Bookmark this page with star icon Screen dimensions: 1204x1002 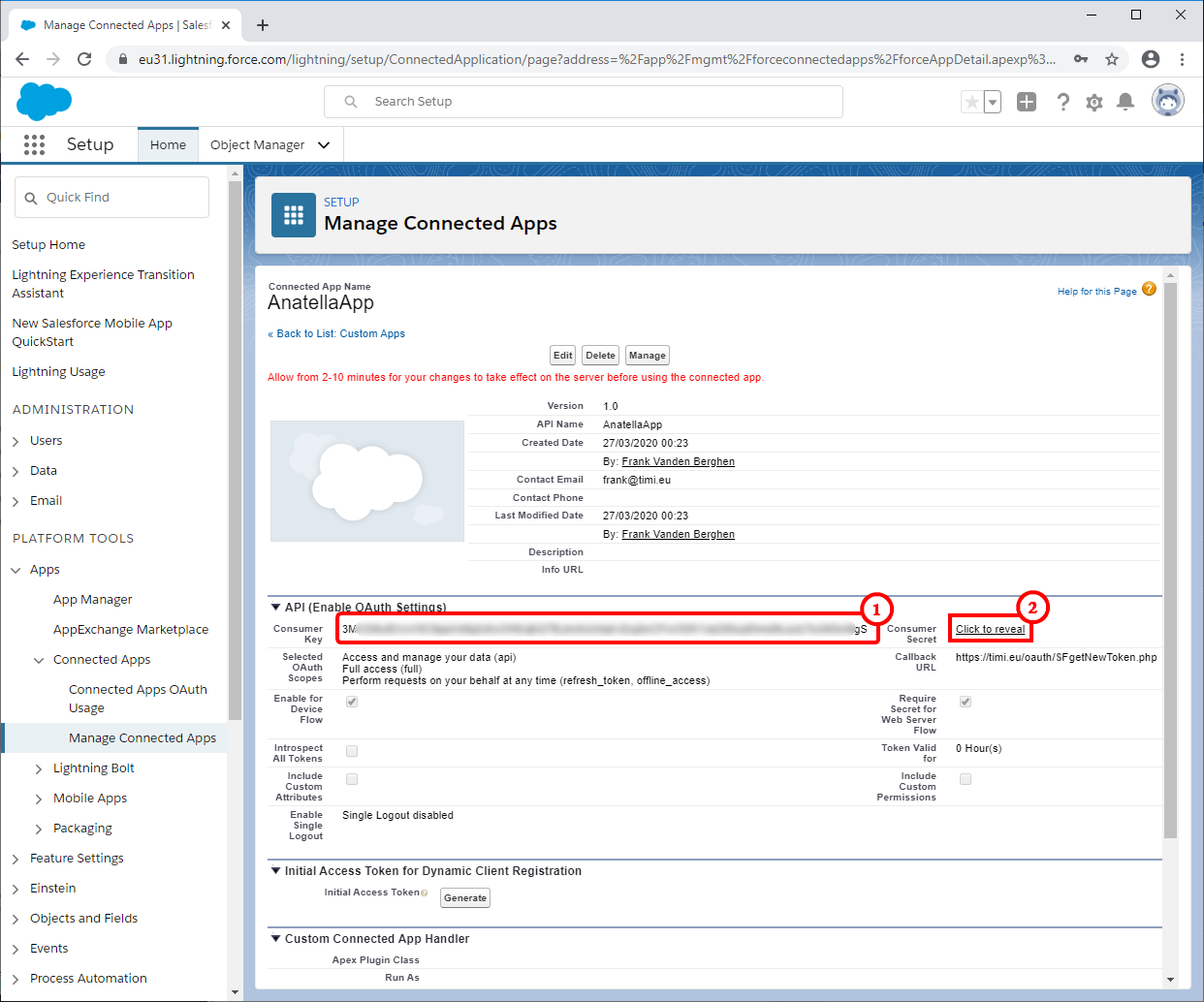pos(1112,59)
